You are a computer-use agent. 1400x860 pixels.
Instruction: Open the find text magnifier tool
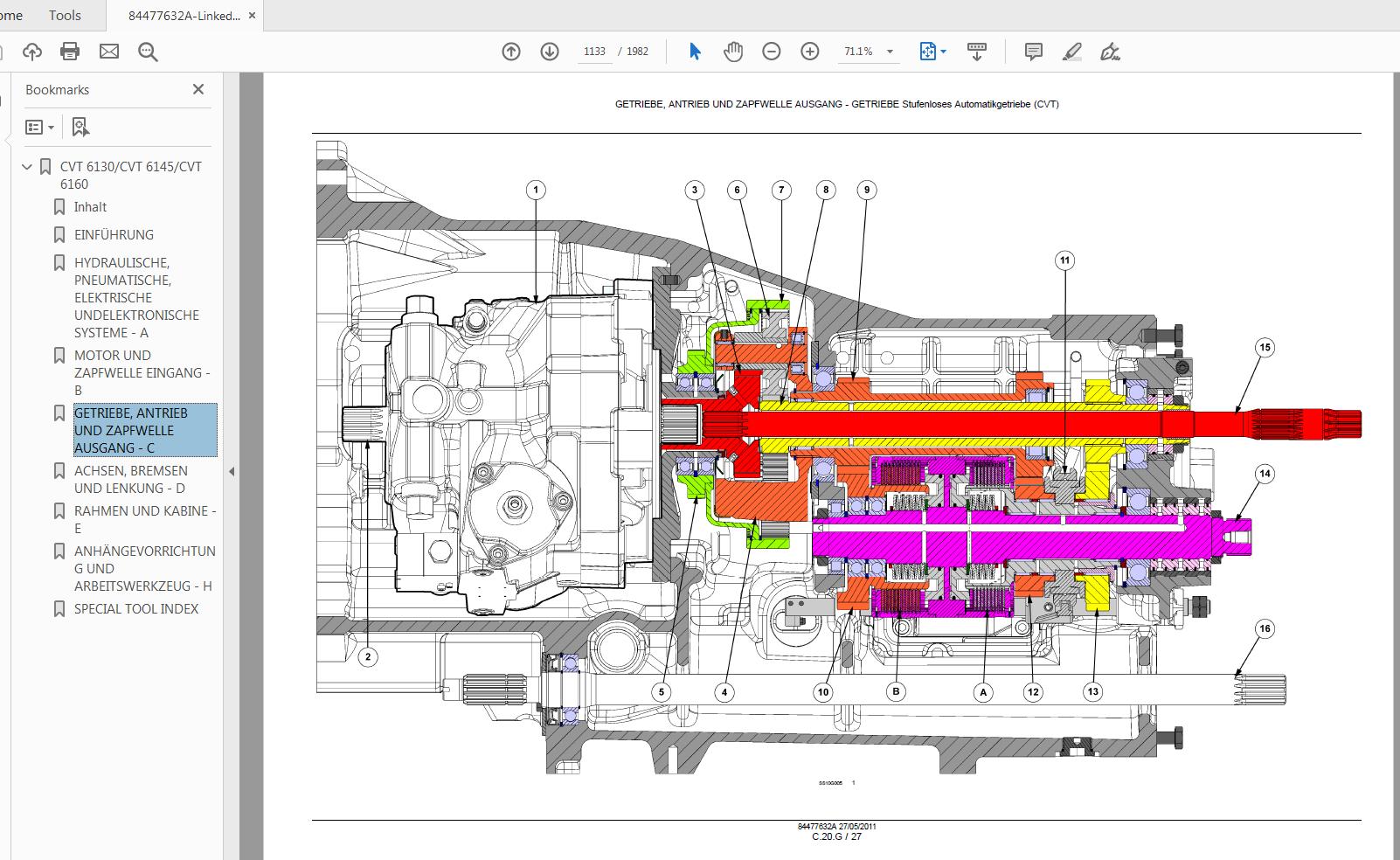point(148,52)
